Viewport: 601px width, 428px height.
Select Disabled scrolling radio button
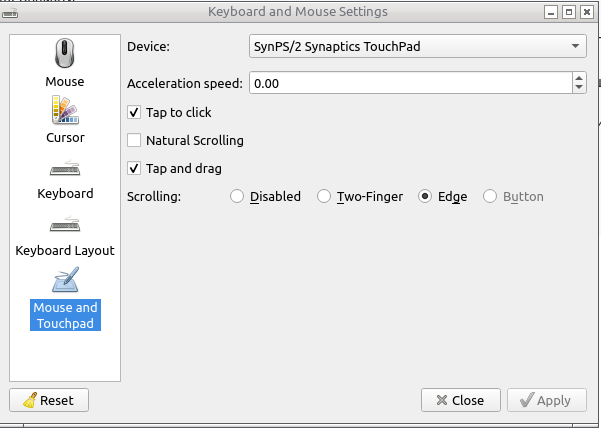click(237, 197)
